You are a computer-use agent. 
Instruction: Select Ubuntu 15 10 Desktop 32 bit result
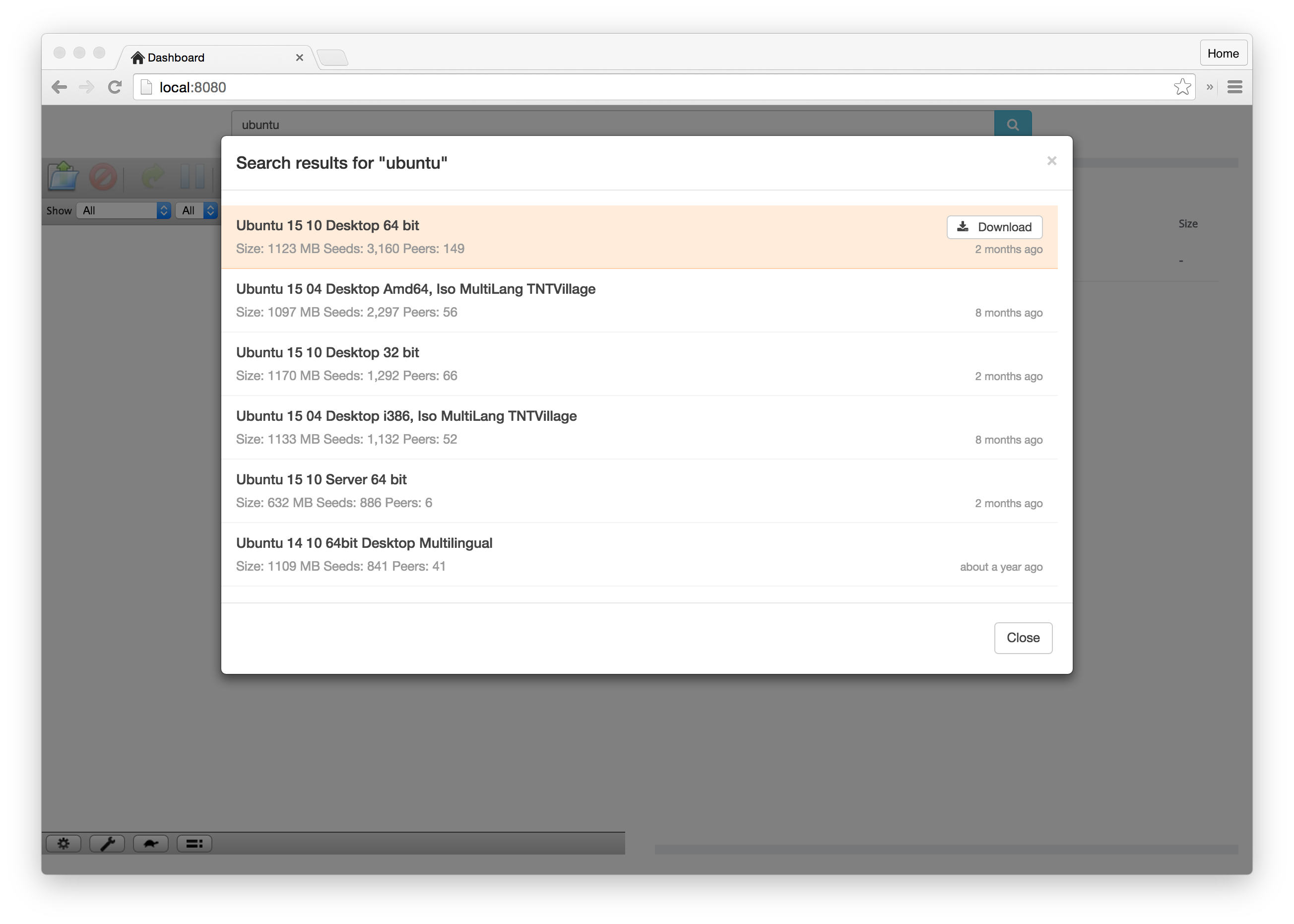(x=327, y=352)
